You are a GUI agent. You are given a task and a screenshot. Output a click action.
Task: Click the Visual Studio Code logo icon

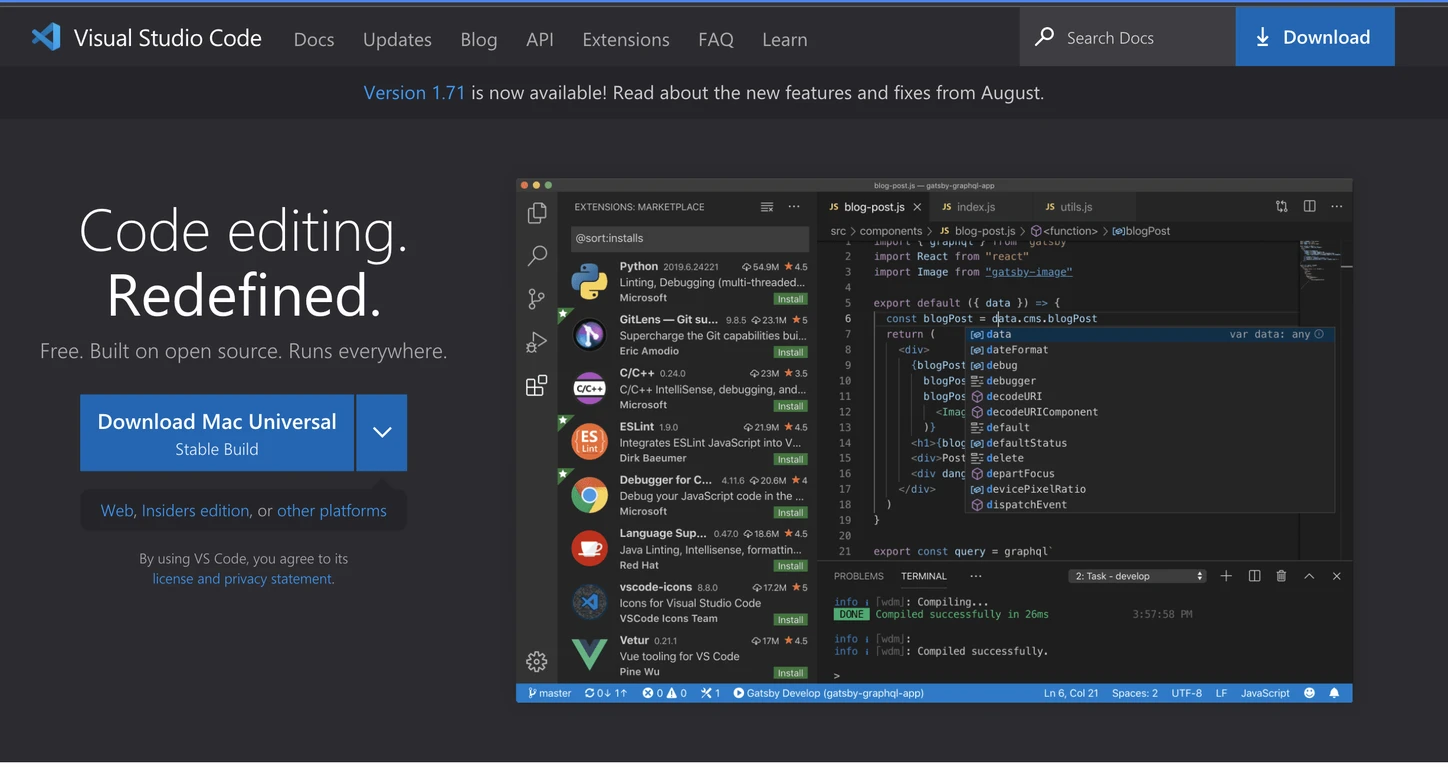[x=46, y=37]
